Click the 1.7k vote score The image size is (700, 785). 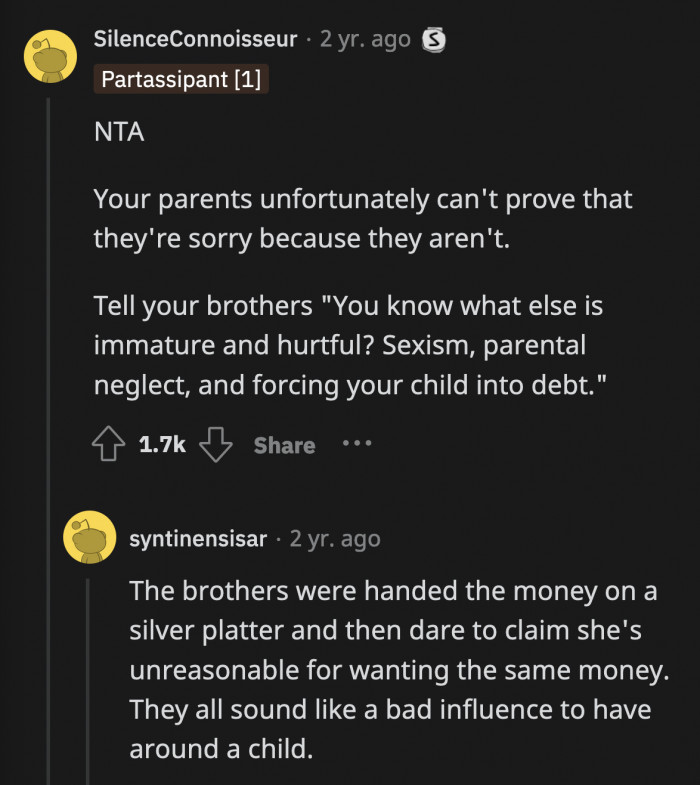click(x=162, y=445)
